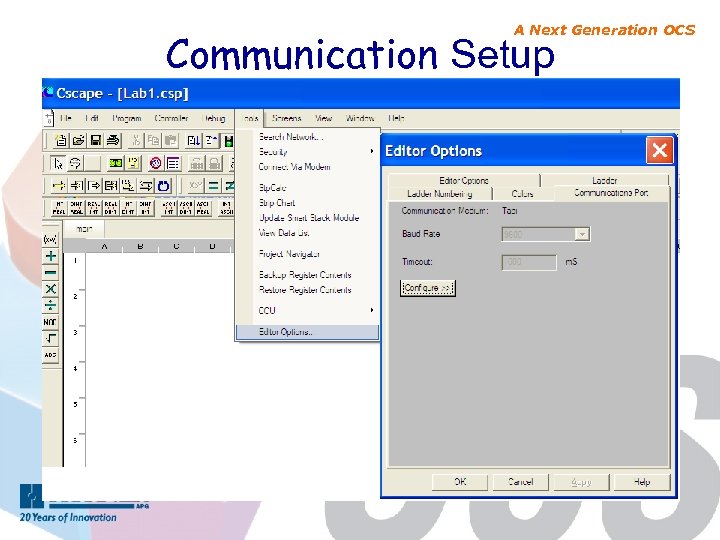720x540 pixels.
Task: Select the green X Multiply icon
Action: (51, 289)
